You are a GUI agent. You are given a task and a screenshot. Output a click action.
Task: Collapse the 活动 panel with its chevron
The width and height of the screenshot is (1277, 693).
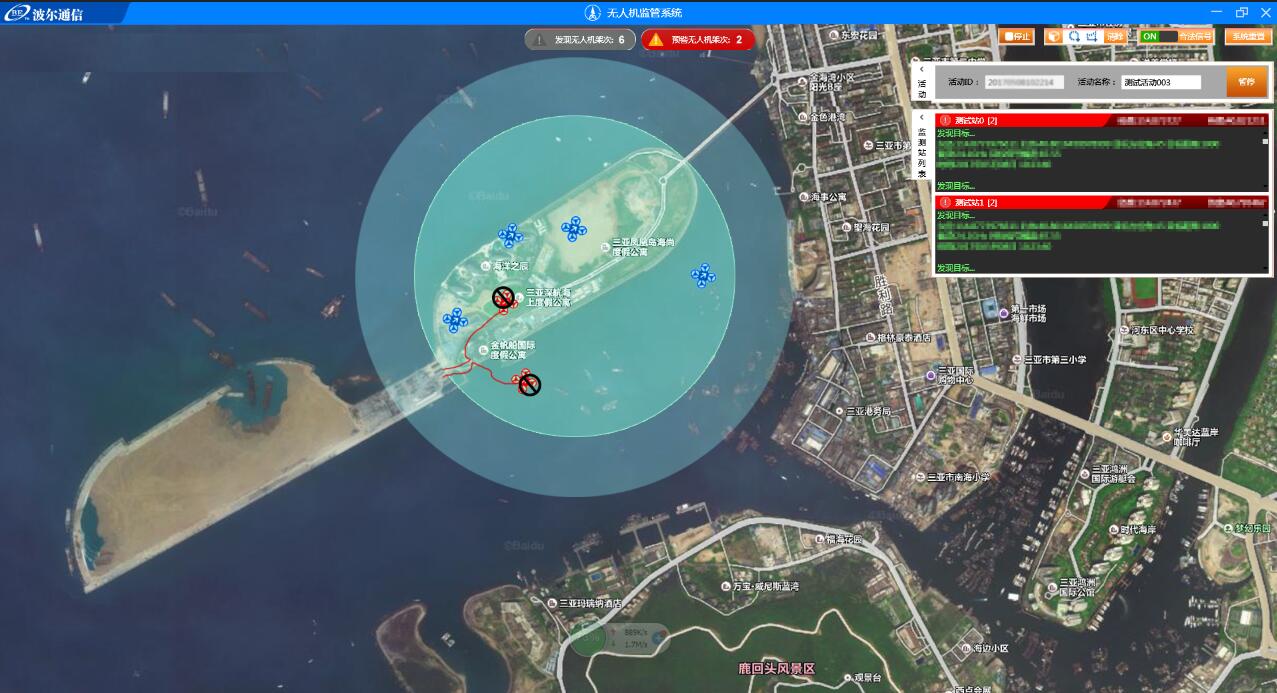(x=922, y=70)
